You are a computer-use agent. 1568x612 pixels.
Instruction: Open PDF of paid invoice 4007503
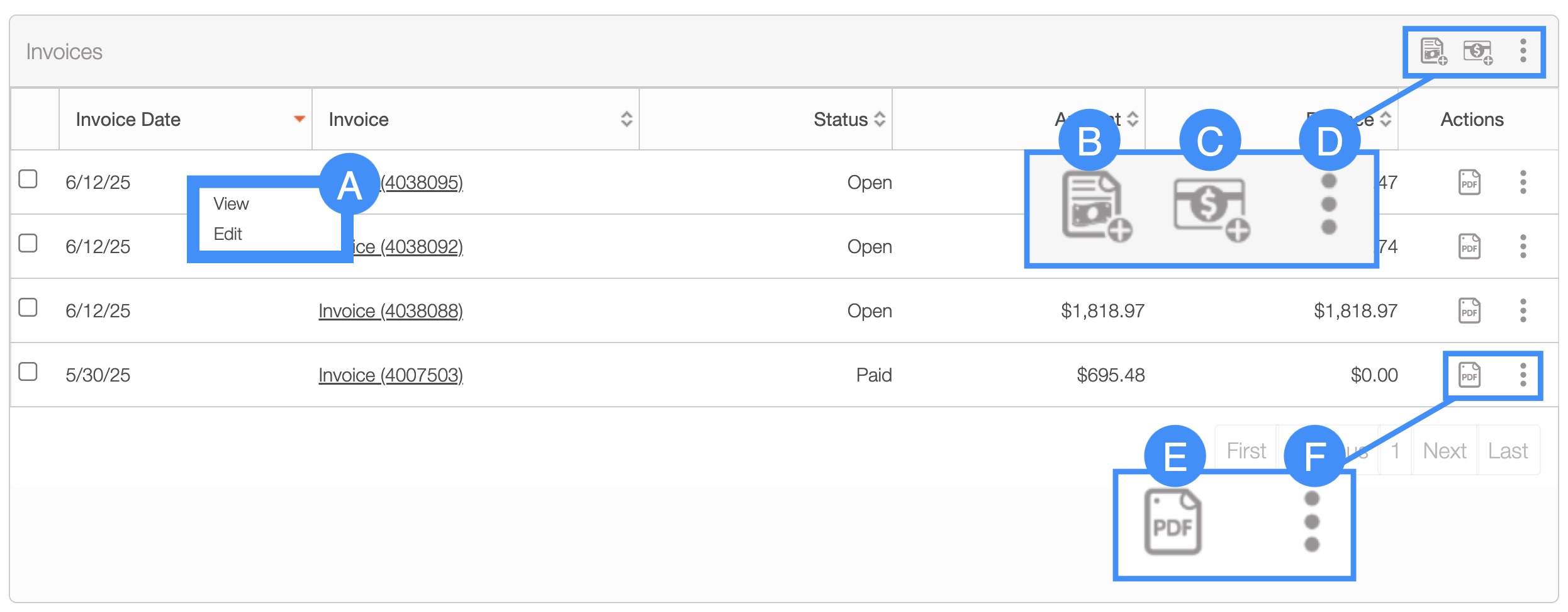point(1469,375)
